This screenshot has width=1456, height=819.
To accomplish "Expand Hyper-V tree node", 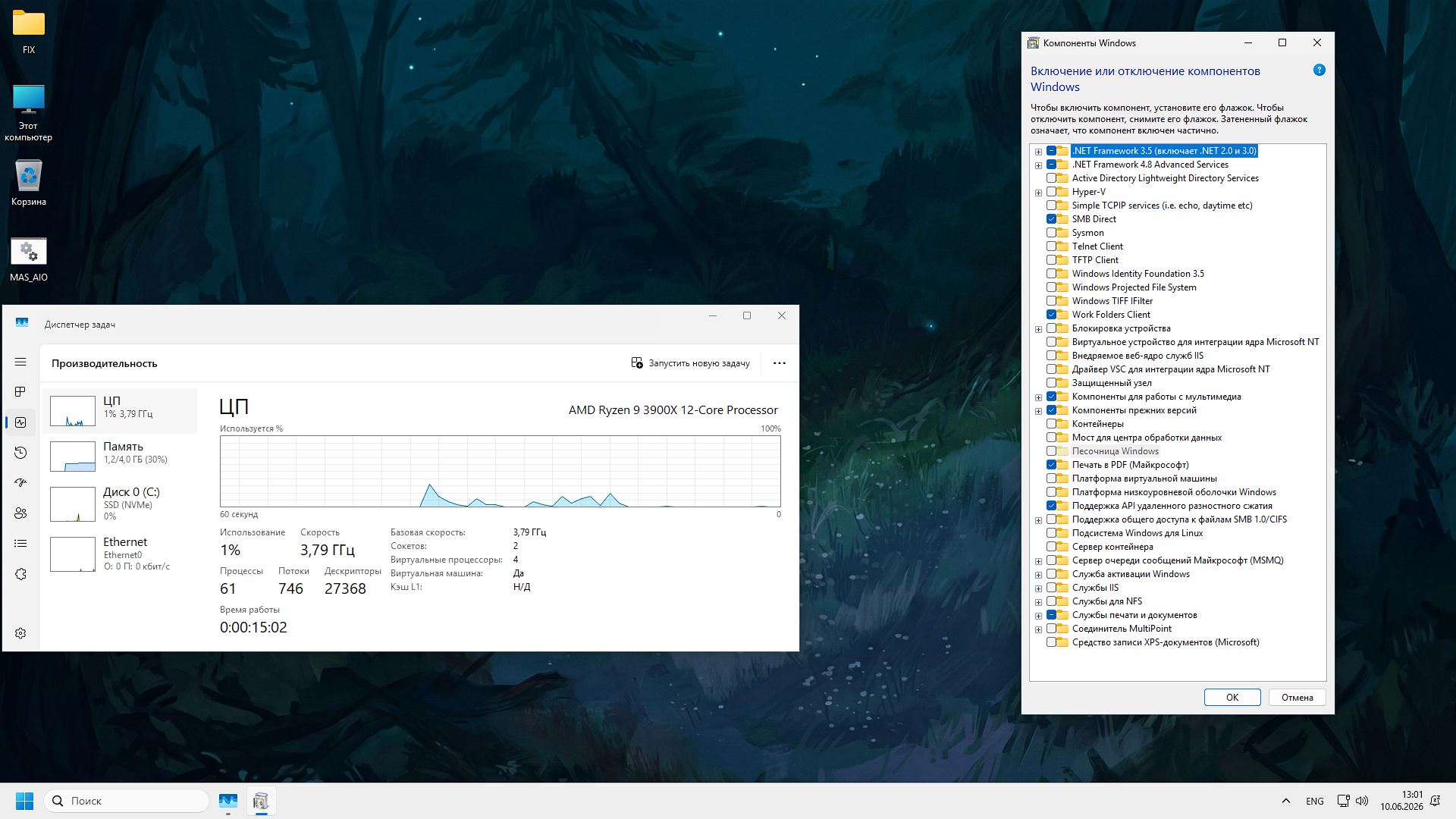I will coord(1038,193).
